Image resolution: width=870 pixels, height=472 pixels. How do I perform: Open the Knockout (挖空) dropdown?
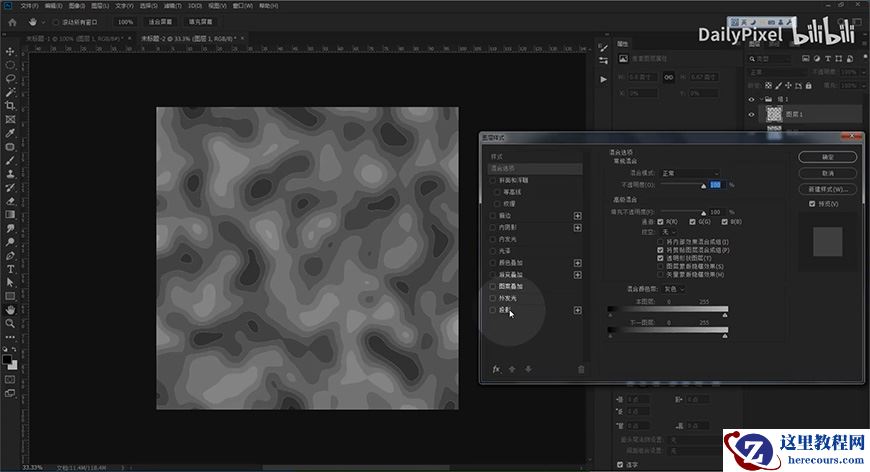[669, 232]
